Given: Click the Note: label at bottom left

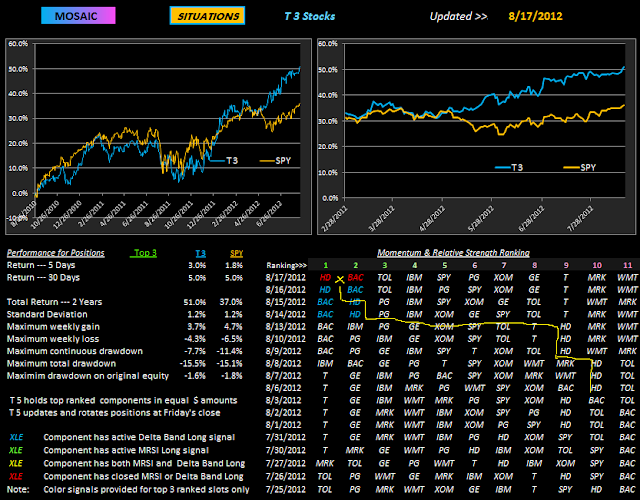Looking at the screenshot, I should click(18, 489).
